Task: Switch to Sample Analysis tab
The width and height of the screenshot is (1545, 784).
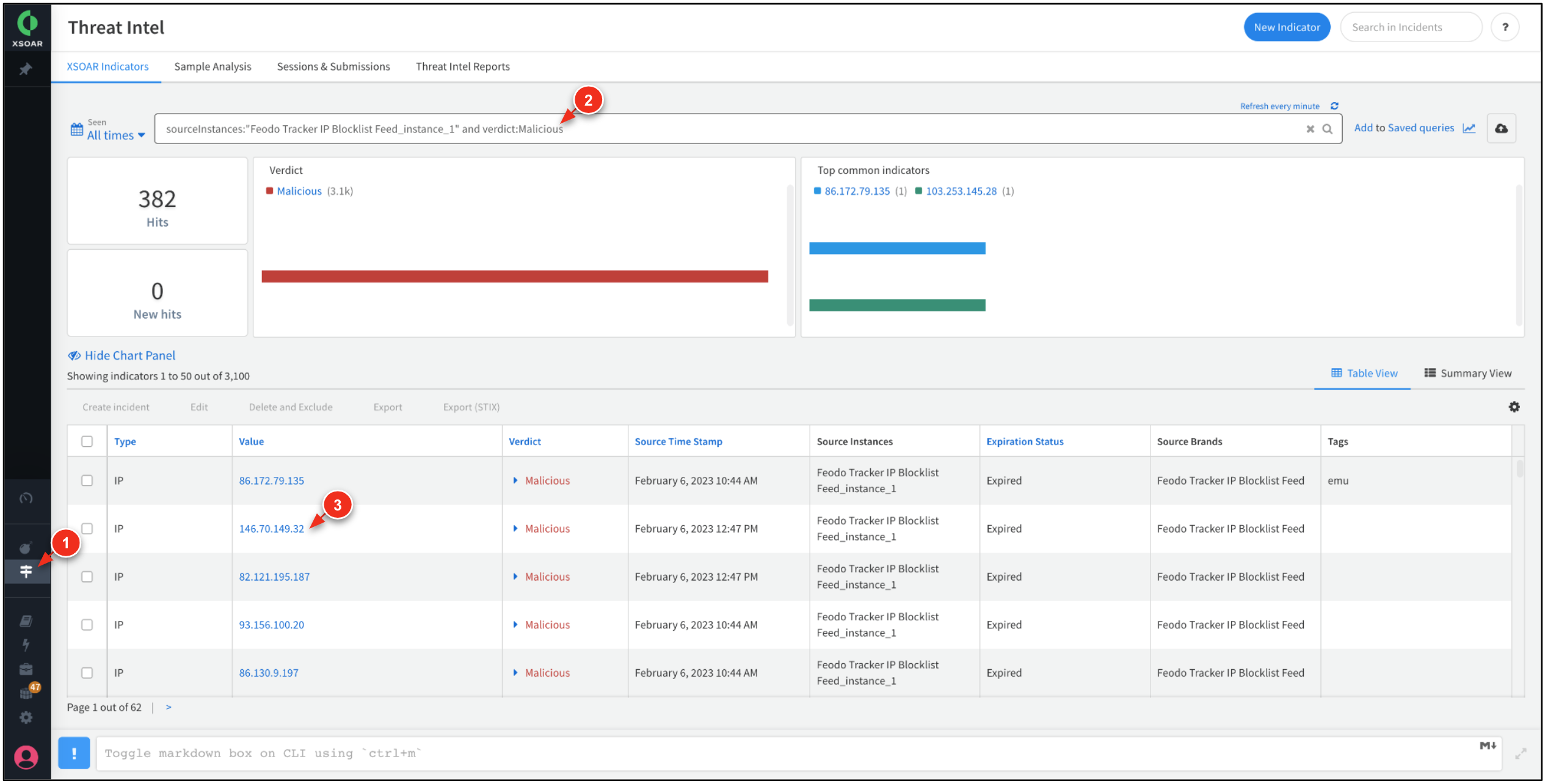Action: coord(213,67)
